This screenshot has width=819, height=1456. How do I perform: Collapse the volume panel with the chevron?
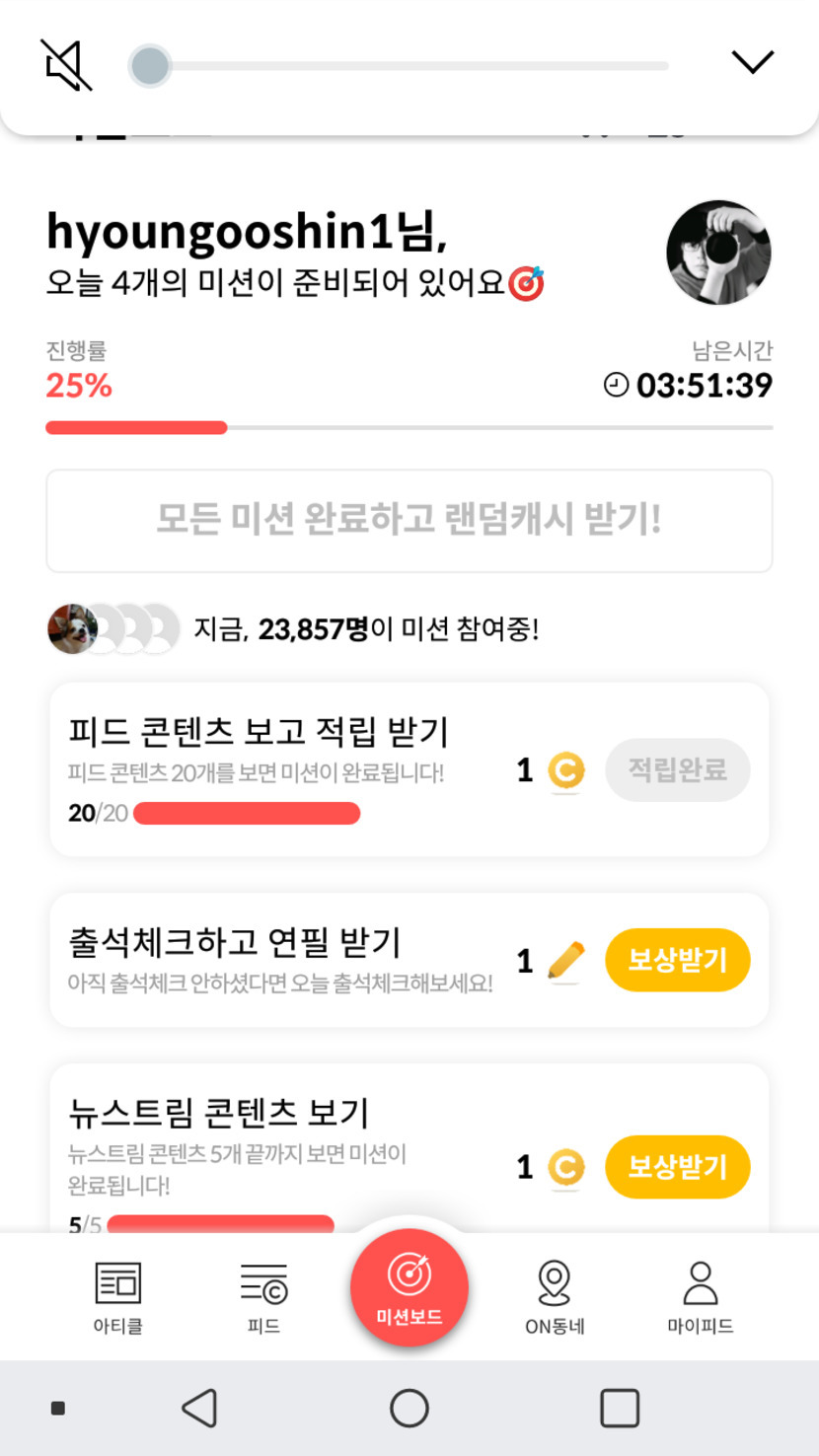point(752,62)
